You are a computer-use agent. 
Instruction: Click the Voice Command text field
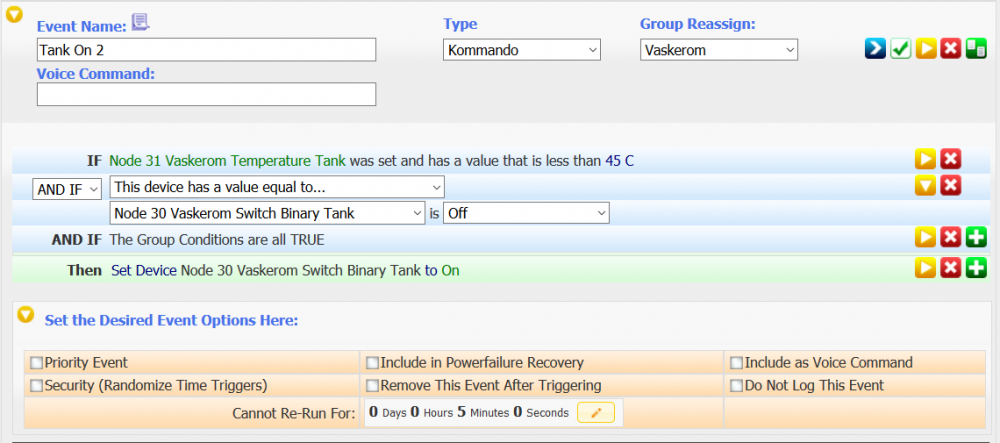coord(206,94)
